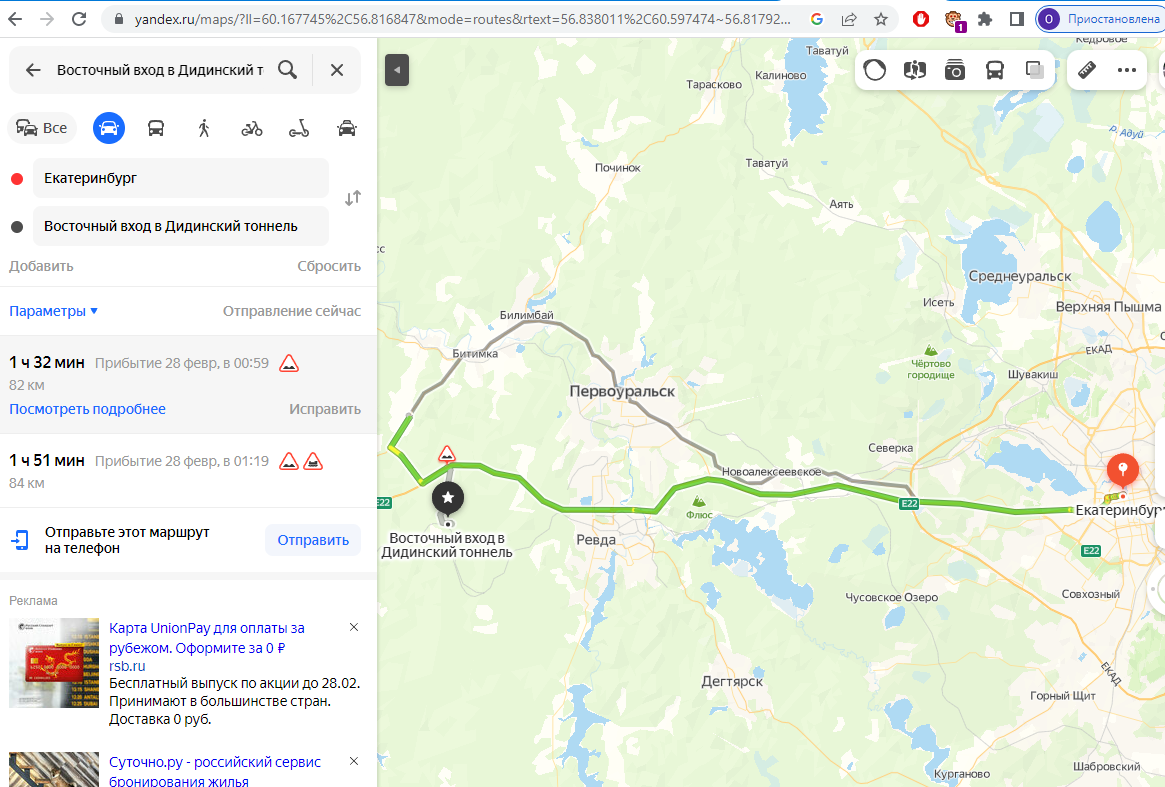Toggle the street panoramas layer
The image size is (1165, 787).
click(955, 70)
